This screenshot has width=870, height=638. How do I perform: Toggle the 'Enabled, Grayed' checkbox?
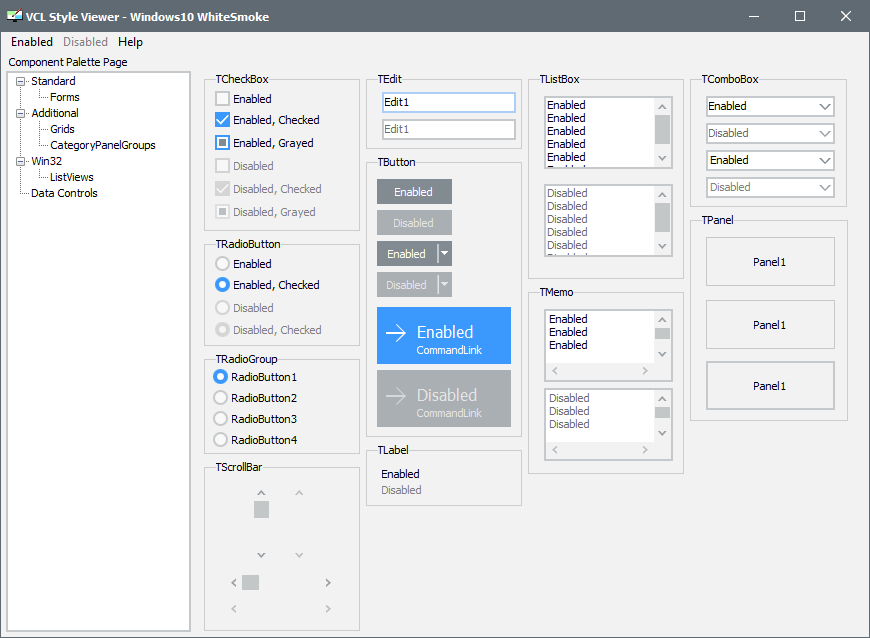[x=222, y=143]
